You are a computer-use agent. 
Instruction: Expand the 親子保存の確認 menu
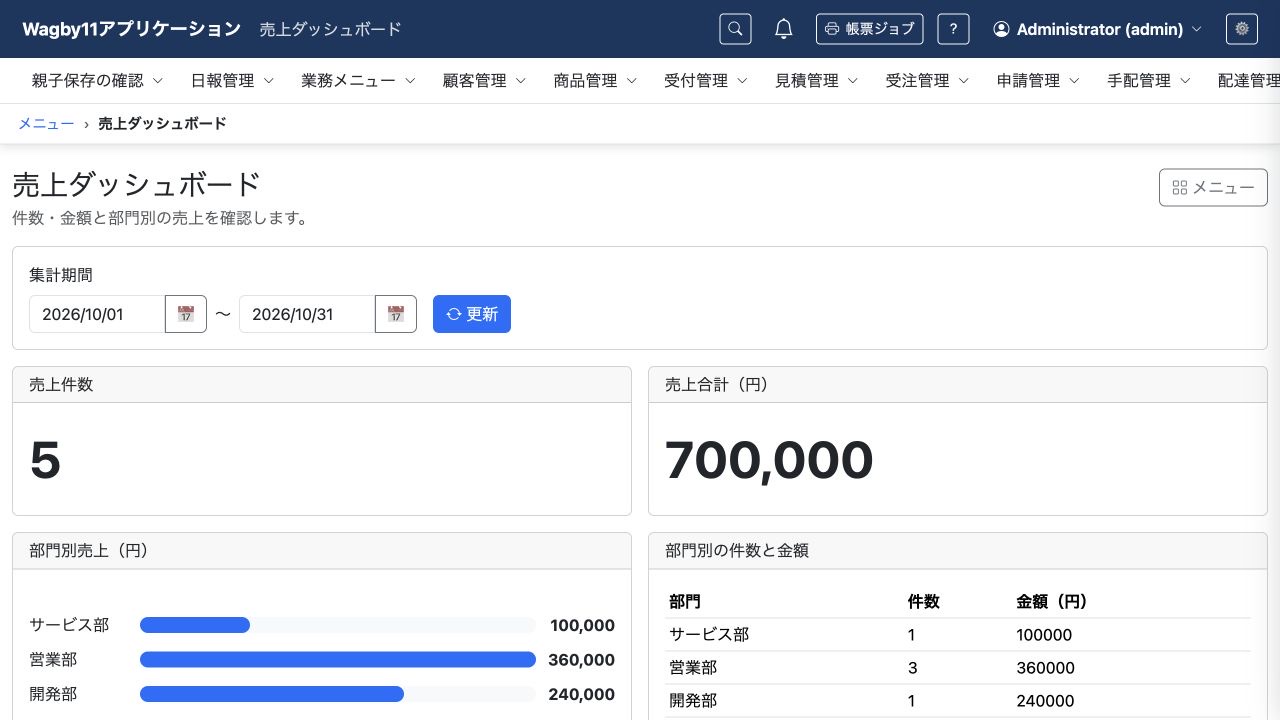pos(97,81)
